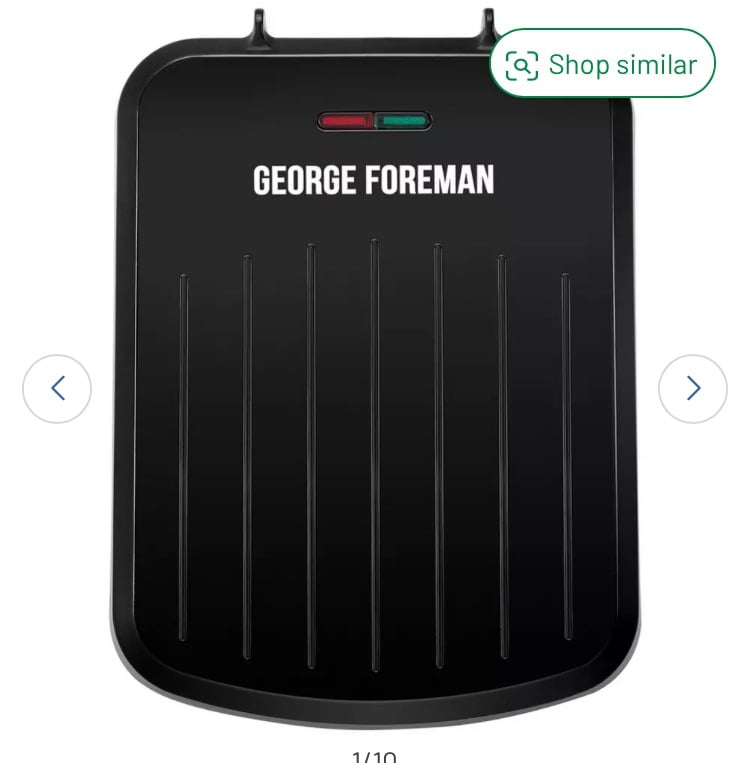Advance to the next product image
Viewport: 750px width, 763px height.
tap(693, 388)
